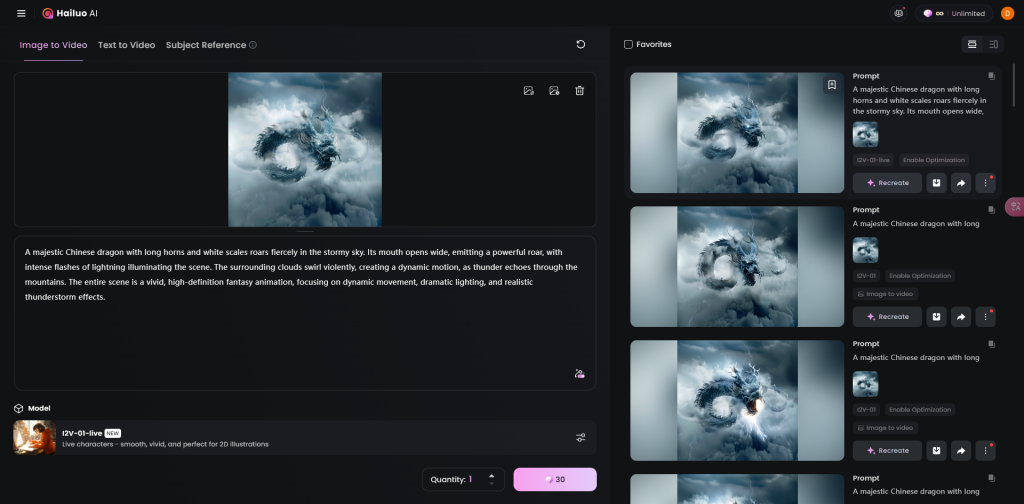Click the first image upload icon in preview

click(528, 91)
